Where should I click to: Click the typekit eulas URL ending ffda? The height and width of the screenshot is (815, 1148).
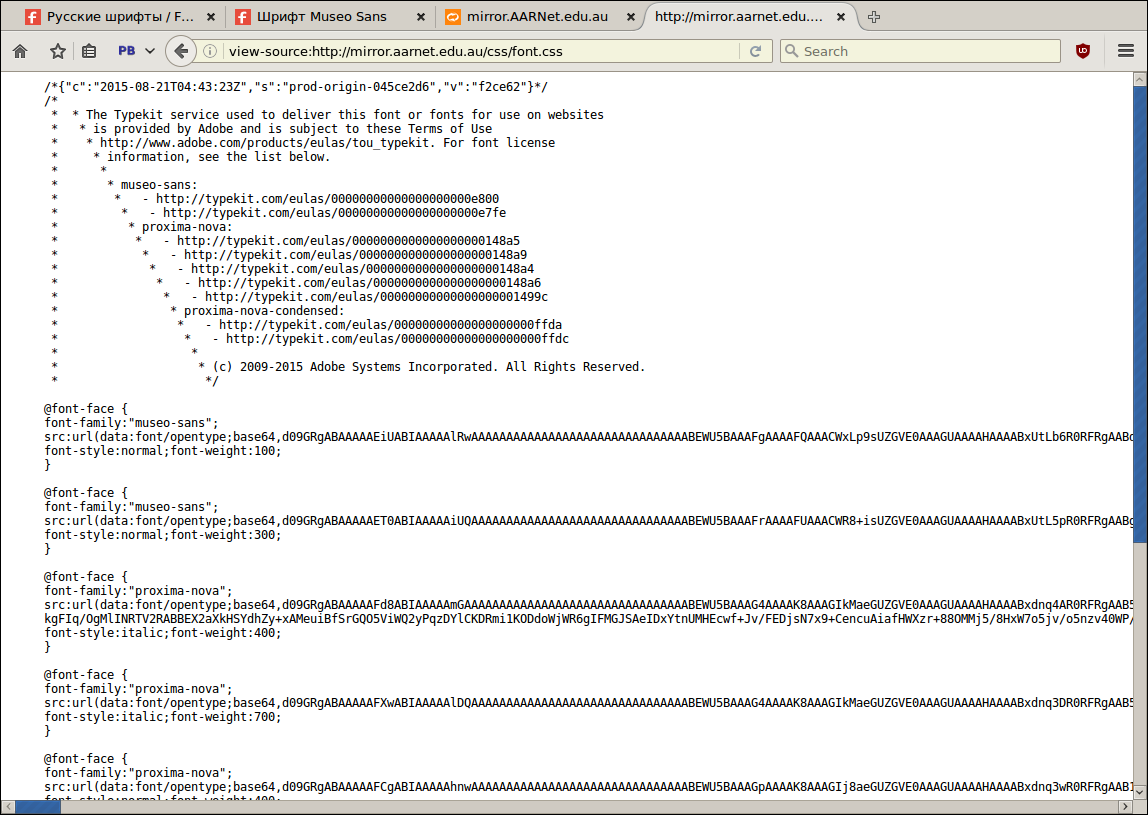(x=390, y=324)
